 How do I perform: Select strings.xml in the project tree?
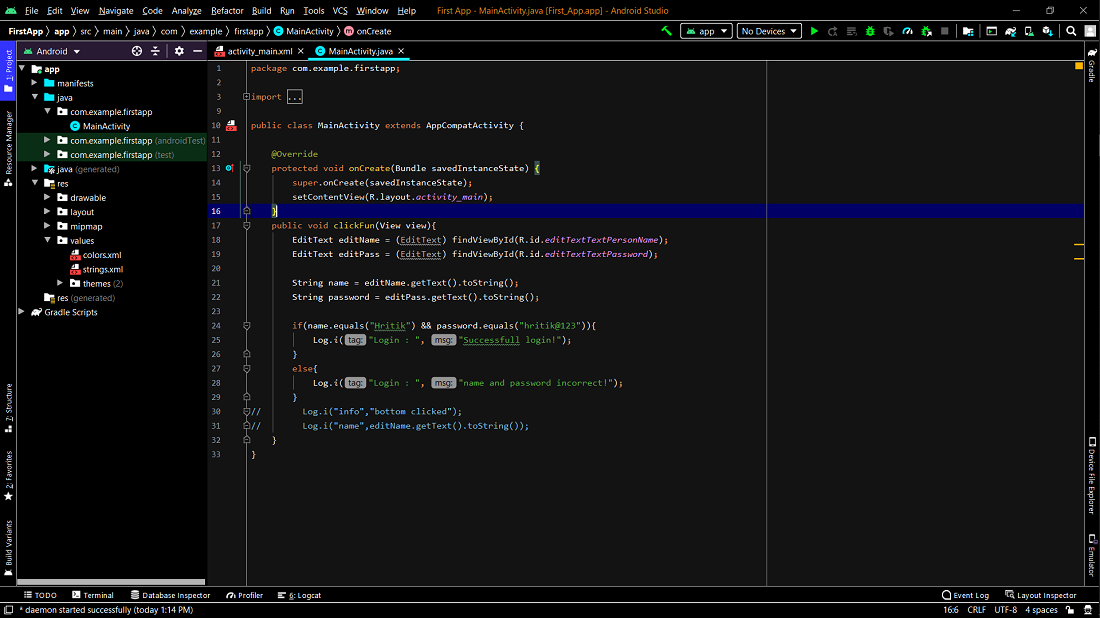tap(102, 269)
